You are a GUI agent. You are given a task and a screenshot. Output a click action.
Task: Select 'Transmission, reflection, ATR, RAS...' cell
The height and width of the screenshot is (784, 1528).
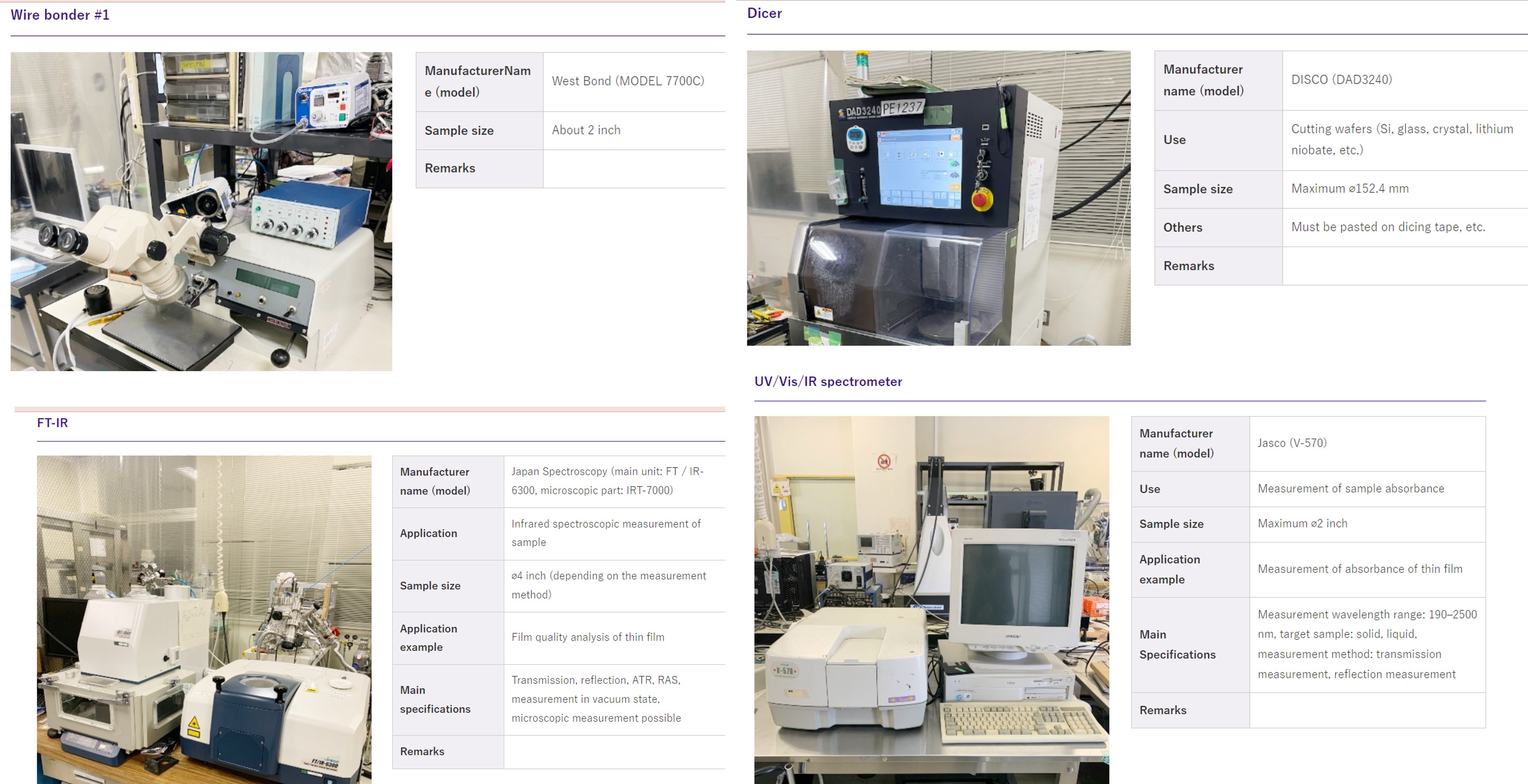click(x=614, y=700)
